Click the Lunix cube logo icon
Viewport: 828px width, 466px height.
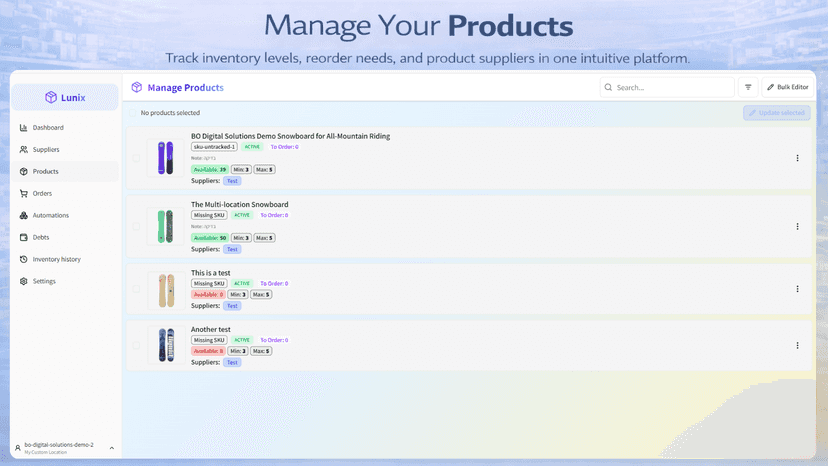click(x=51, y=97)
